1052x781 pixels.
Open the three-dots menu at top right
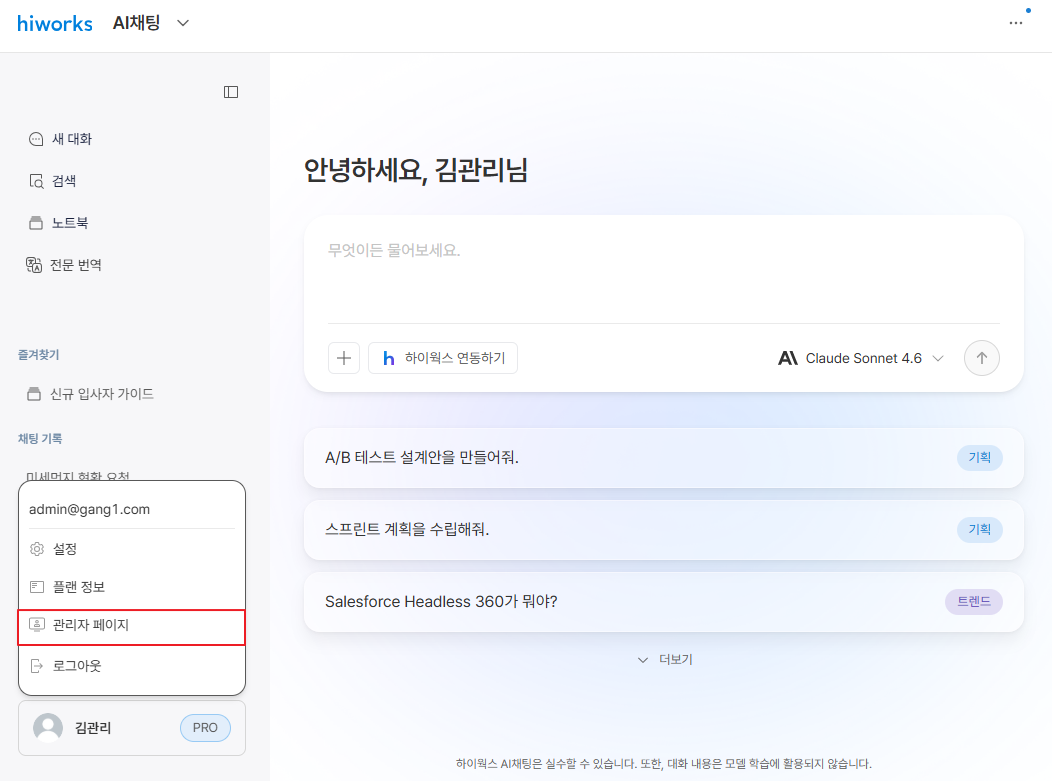pos(1016,23)
